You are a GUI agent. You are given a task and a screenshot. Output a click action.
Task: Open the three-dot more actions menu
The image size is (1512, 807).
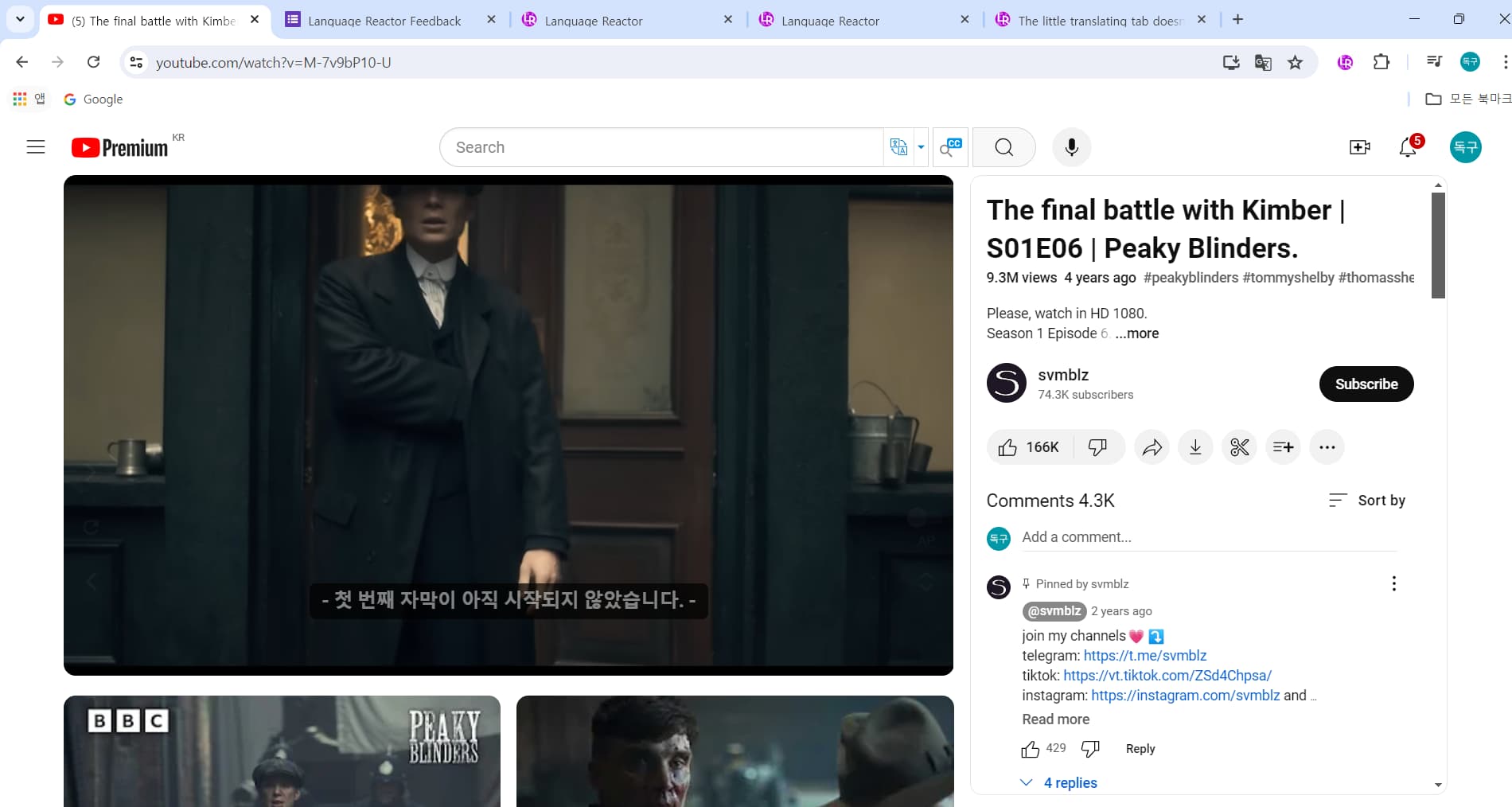1327,447
